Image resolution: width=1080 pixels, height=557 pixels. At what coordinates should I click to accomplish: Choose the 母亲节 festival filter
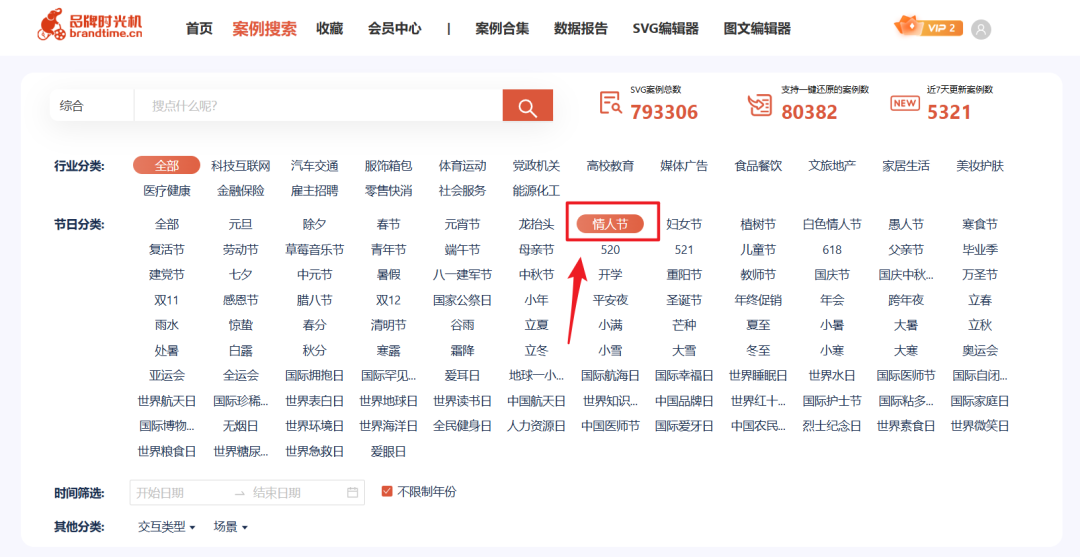536,249
